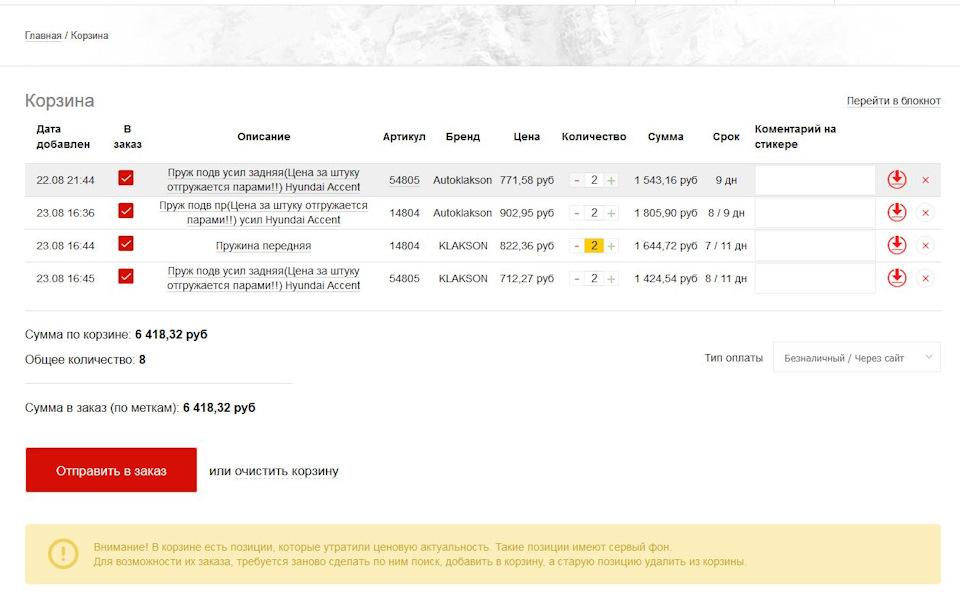The width and height of the screenshot is (960, 595).
Task: Open description link in 22.08 21:44 row
Action: 263,179
